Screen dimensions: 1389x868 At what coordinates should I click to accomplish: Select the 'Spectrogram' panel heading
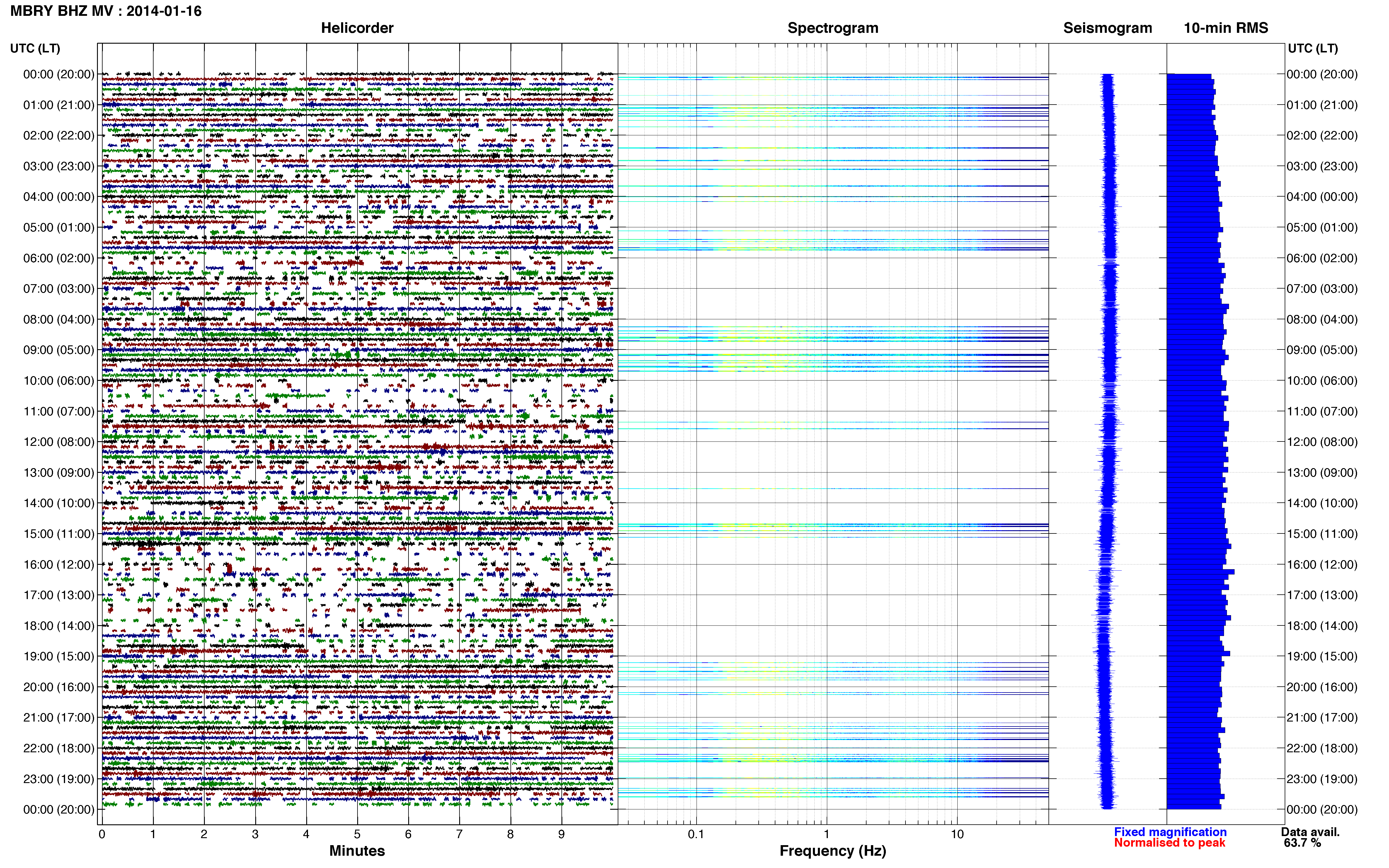click(833, 28)
